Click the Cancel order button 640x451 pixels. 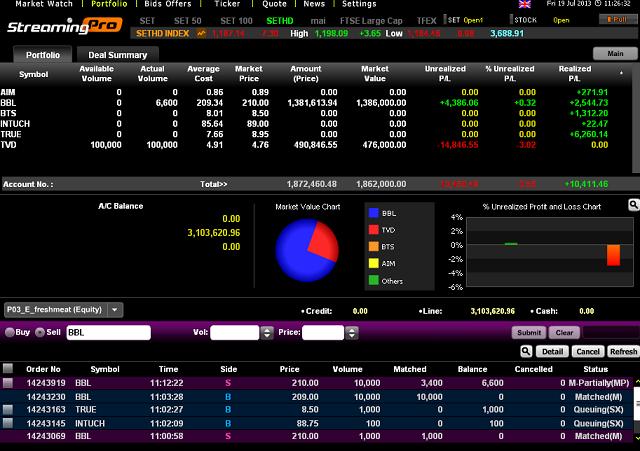coord(588,351)
